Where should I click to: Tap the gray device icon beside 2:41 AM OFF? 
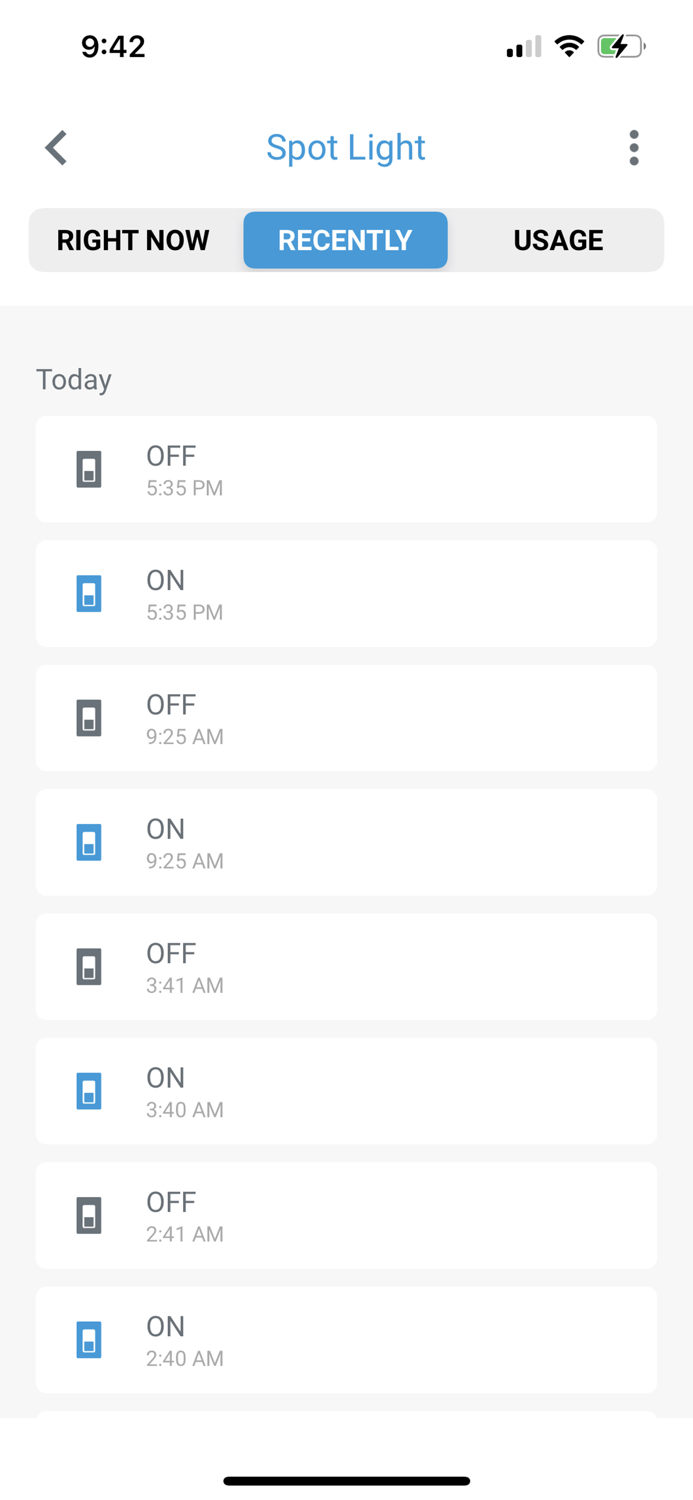(x=89, y=1215)
